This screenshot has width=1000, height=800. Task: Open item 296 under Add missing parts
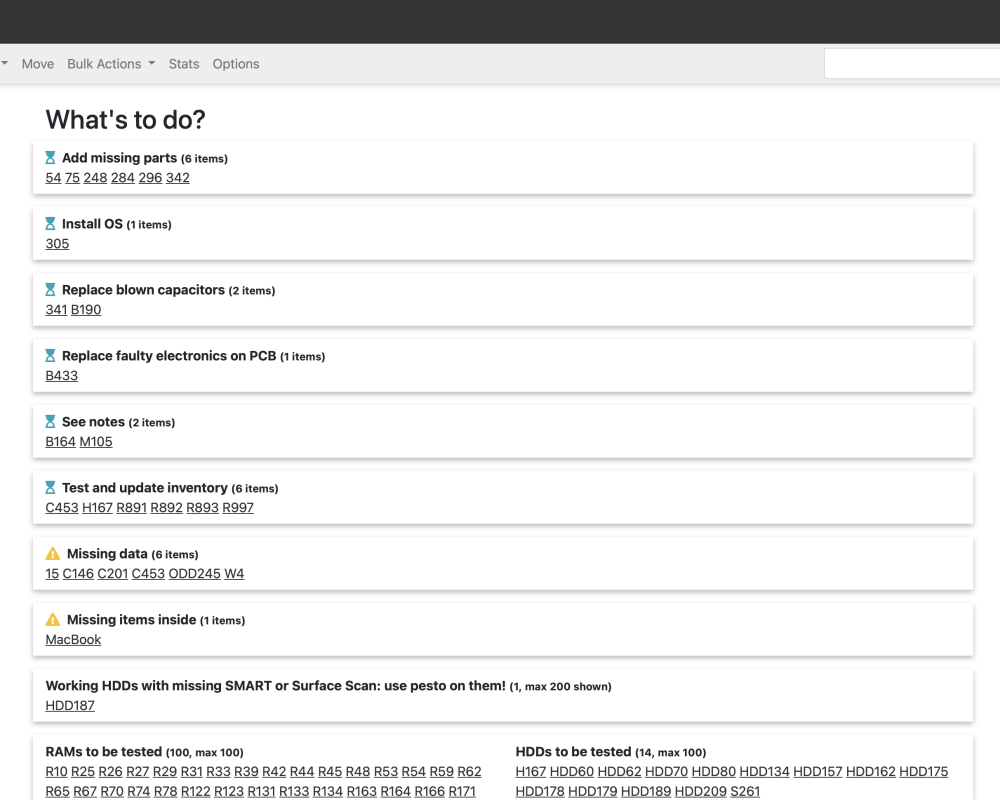click(x=151, y=178)
